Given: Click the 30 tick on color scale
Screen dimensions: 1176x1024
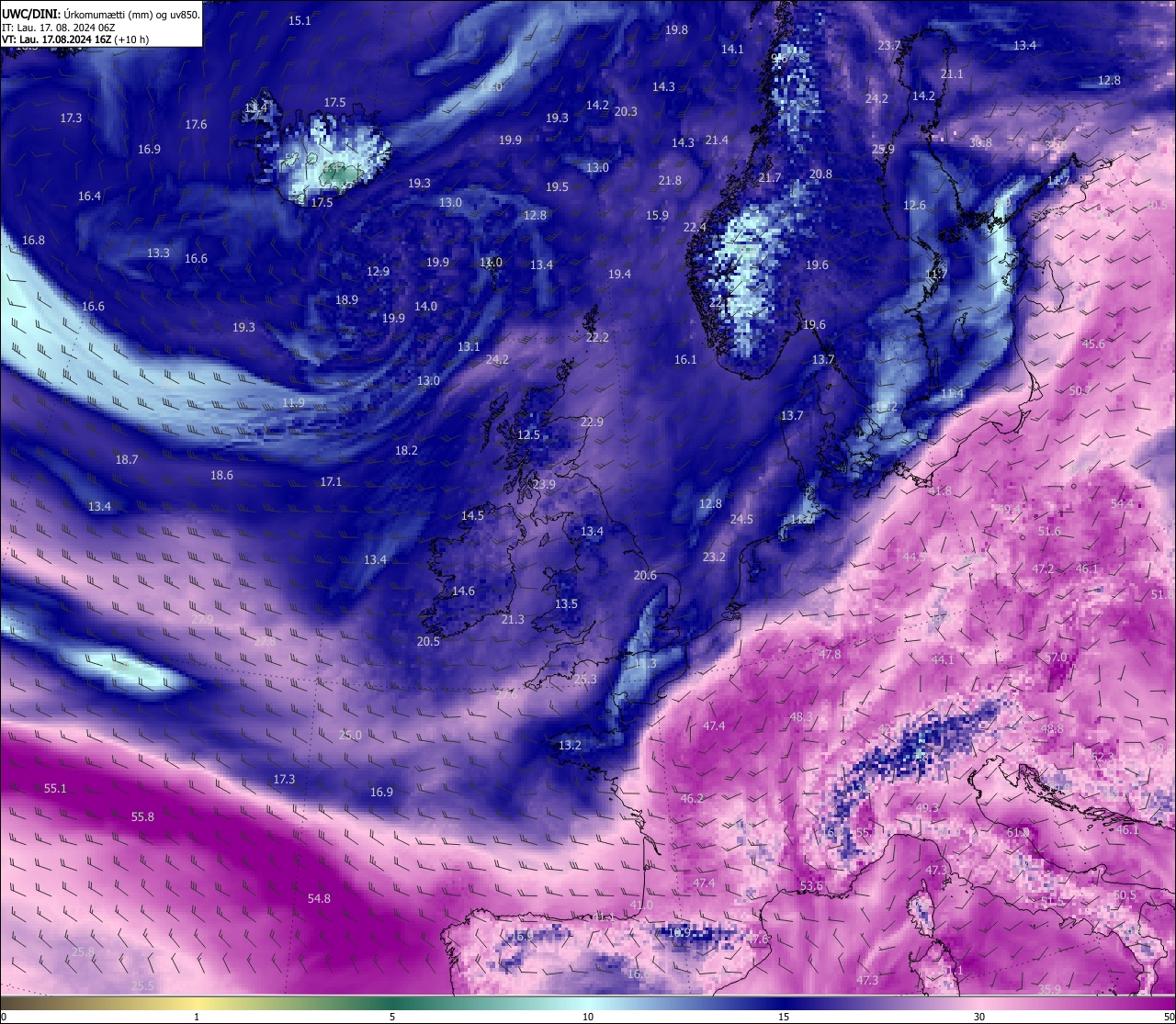Looking at the screenshot, I should pos(979,1017).
